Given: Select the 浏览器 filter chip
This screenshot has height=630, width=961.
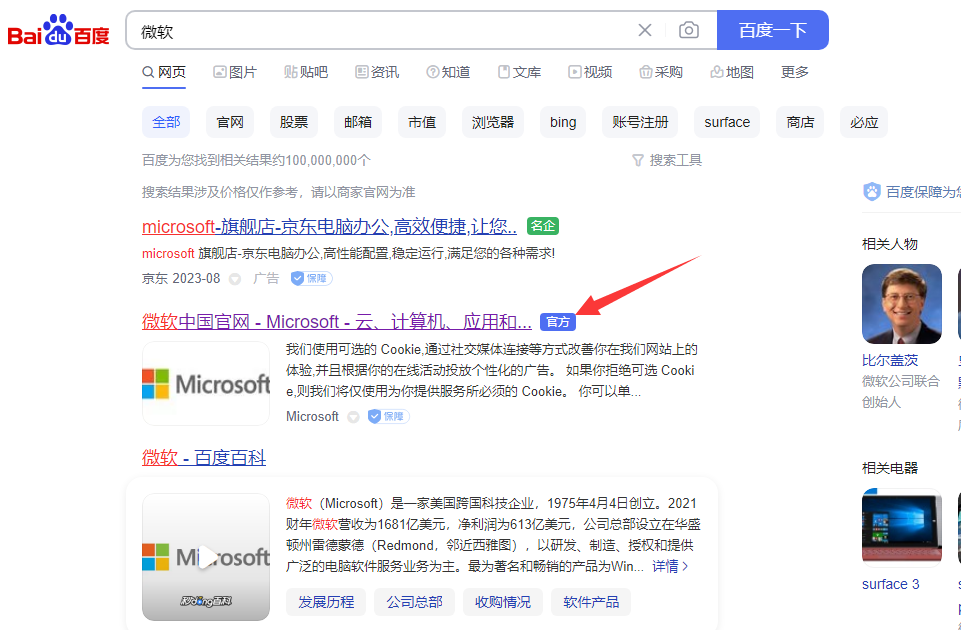Looking at the screenshot, I should (x=493, y=122).
